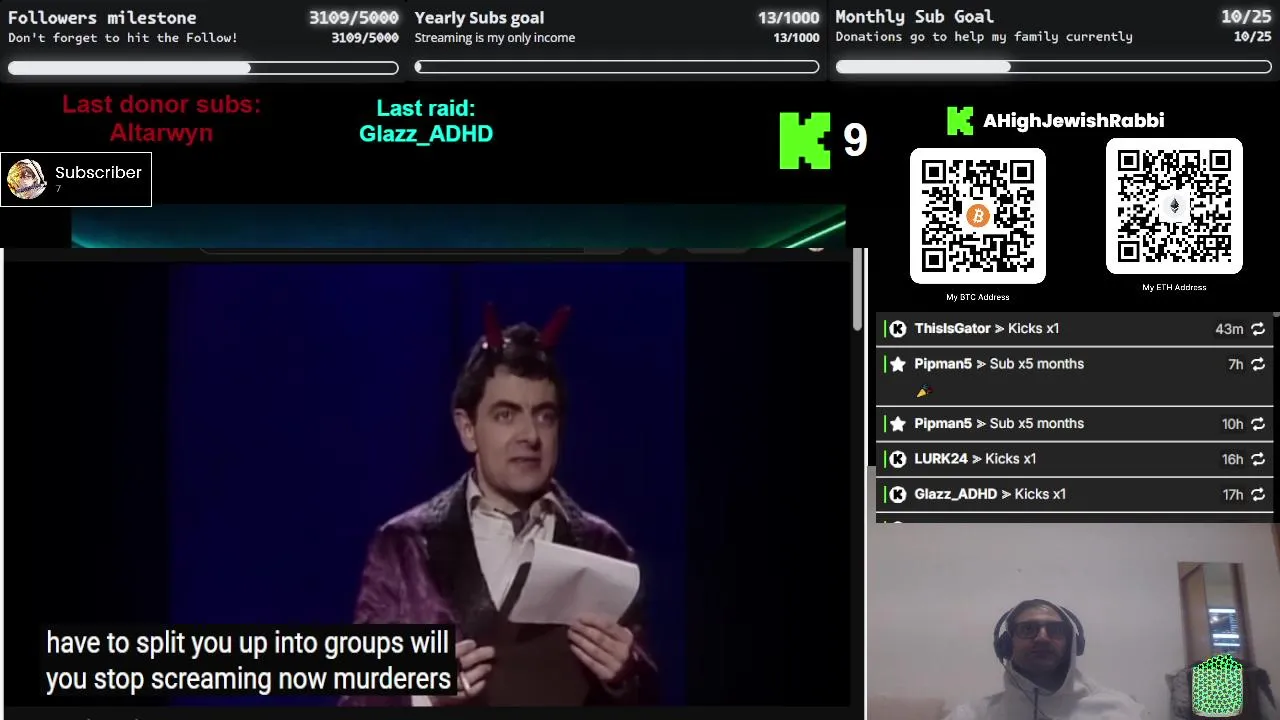Click the video panel vertical scrollbar

pyautogui.click(x=857, y=290)
